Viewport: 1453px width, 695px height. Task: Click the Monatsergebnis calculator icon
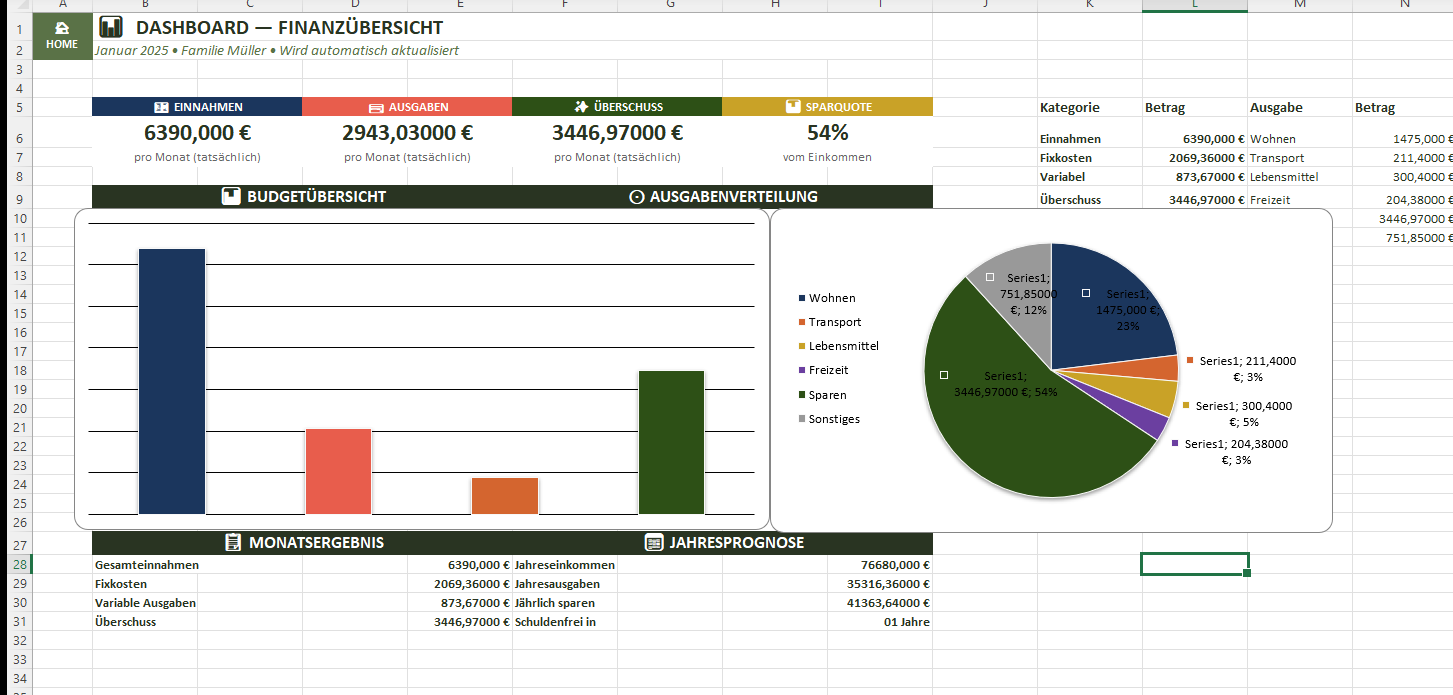[233, 543]
